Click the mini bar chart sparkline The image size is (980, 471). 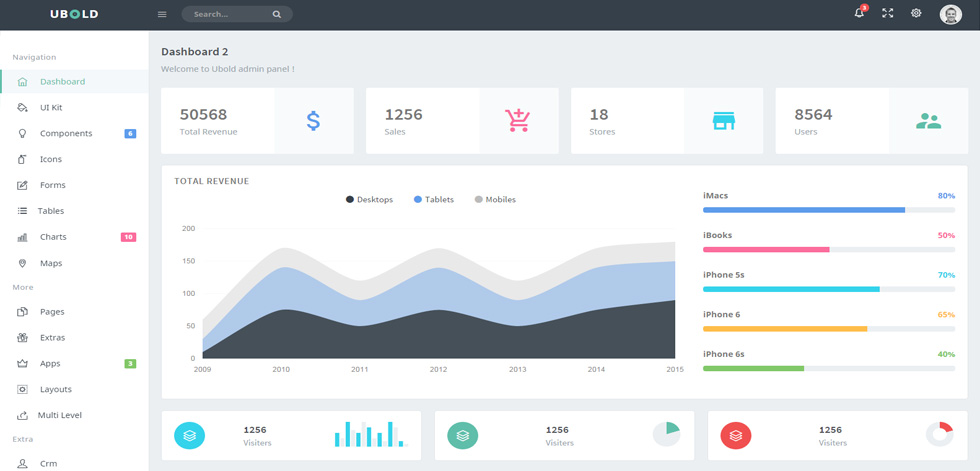coord(371,434)
